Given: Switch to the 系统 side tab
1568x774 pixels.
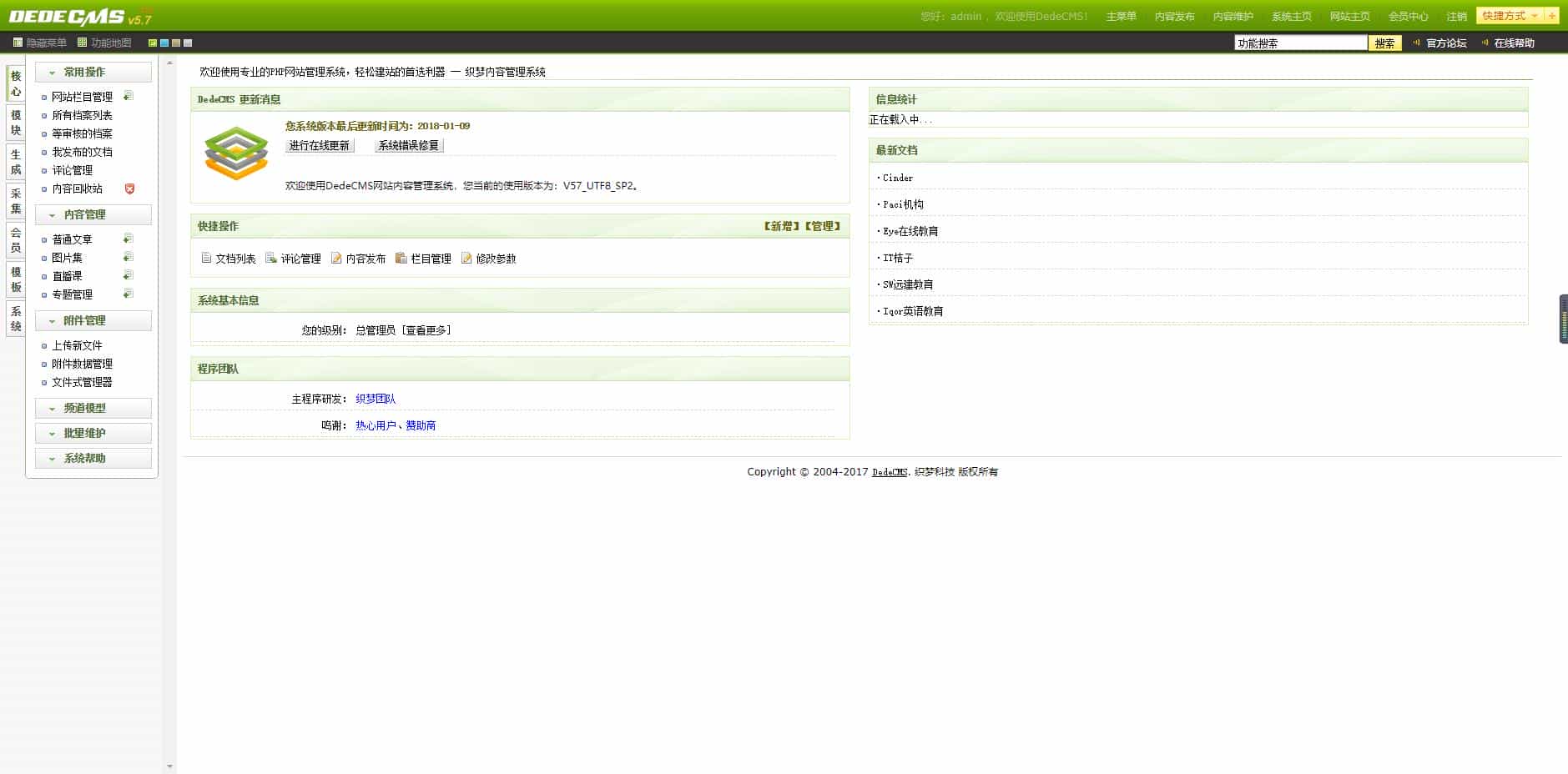Looking at the screenshot, I should click(15, 319).
